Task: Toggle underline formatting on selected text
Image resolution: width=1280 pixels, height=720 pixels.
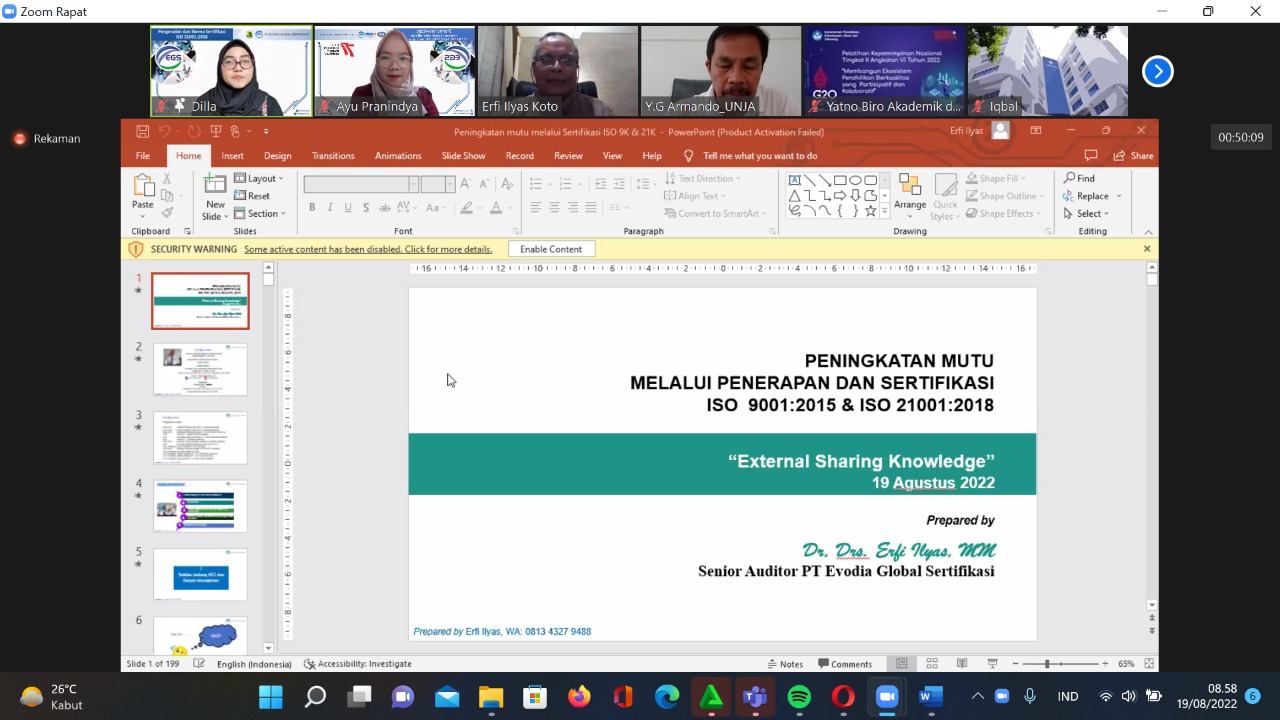Action: click(347, 206)
